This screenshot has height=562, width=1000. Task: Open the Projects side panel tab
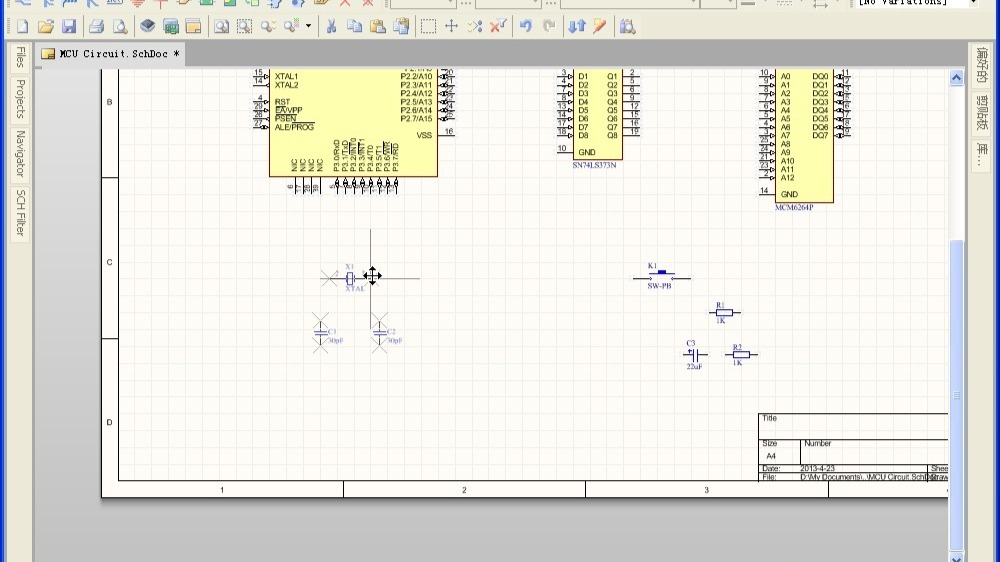(20, 99)
